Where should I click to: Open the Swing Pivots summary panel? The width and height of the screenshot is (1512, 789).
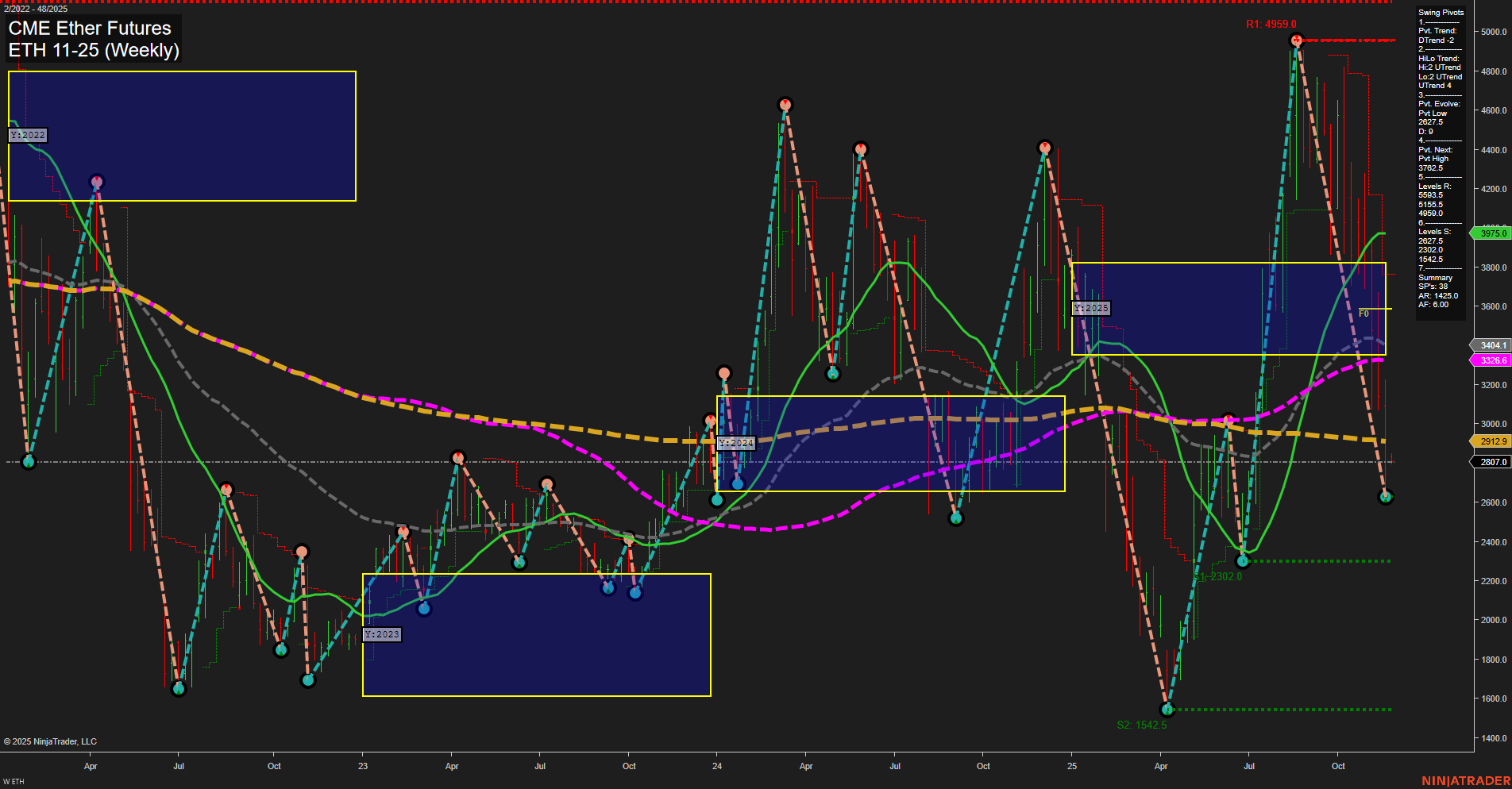tap(1440, 12)
